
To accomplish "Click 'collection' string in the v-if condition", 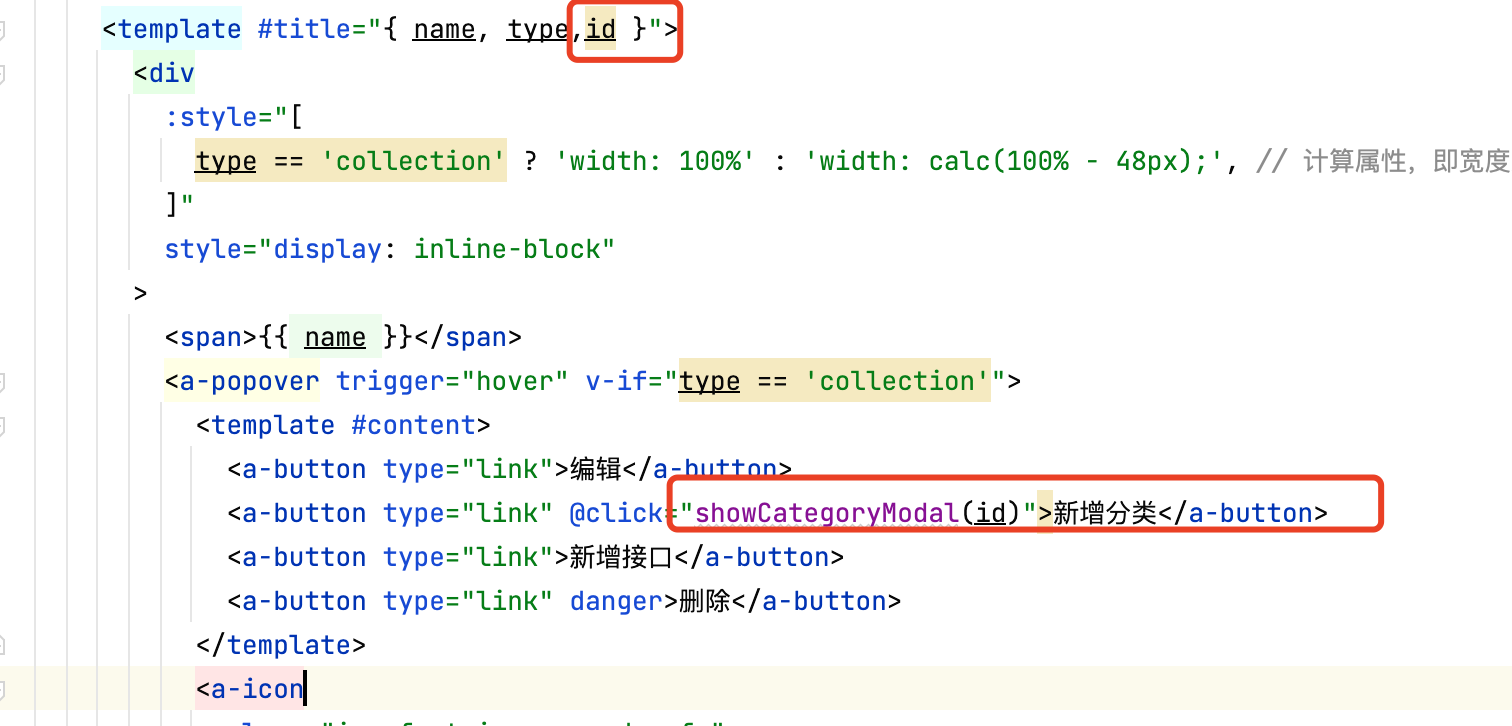I will [x=896, y=382].
